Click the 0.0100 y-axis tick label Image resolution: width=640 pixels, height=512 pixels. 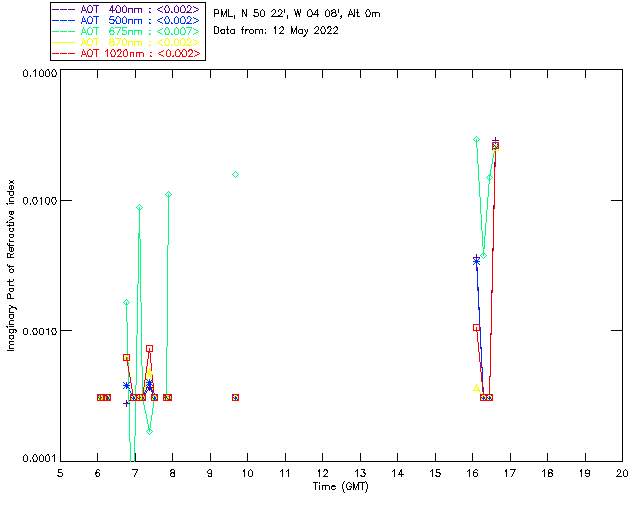[40, 201]
